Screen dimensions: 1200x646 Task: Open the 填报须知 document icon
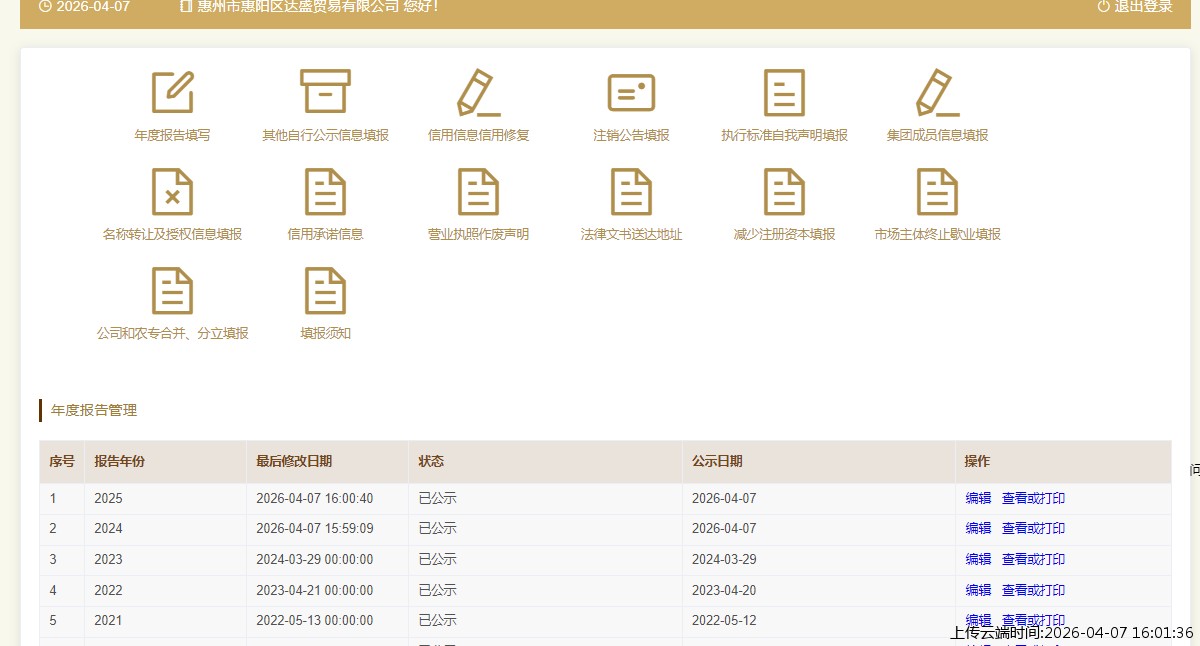pos(325,291)
